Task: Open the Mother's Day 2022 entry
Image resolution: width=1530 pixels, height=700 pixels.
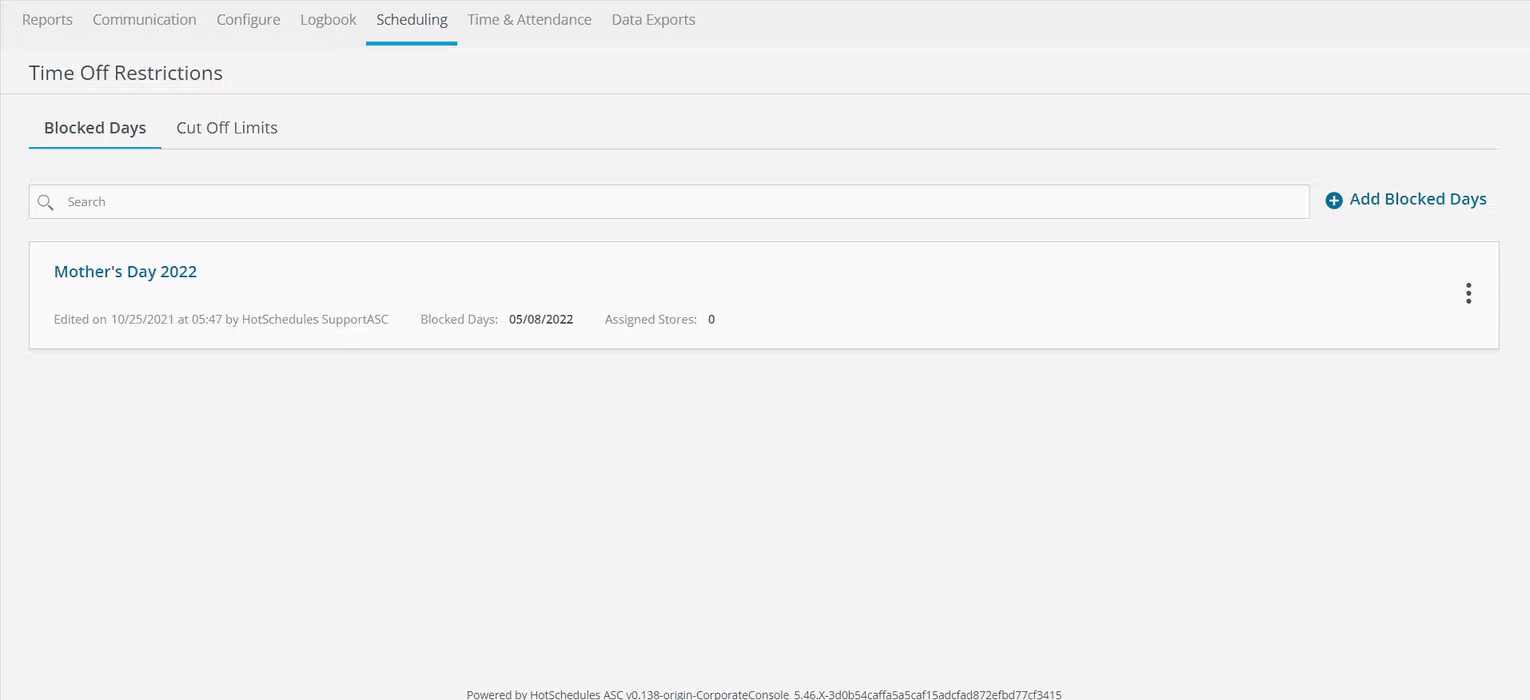Action: pos(125,272)
